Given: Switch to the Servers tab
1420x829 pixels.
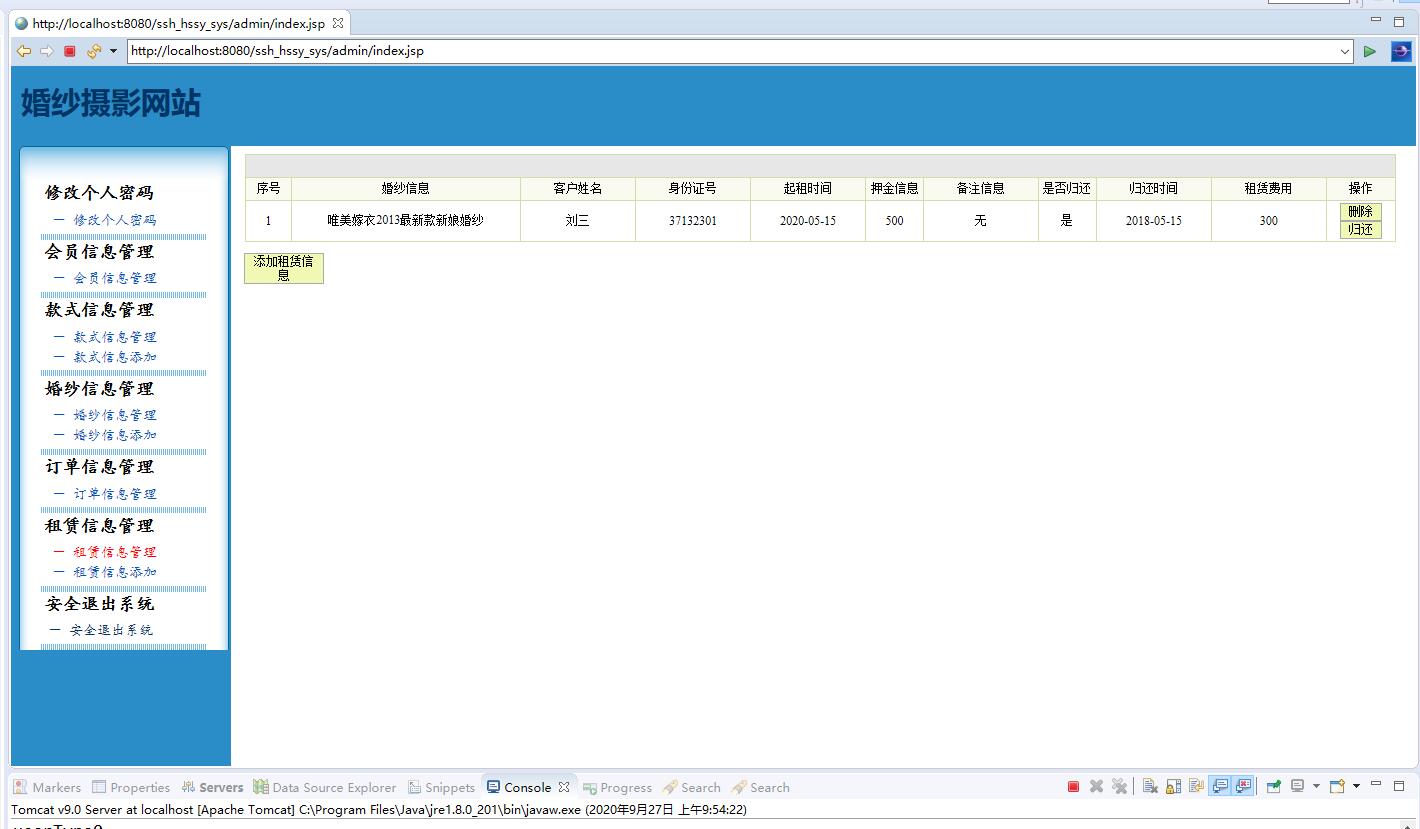Looking at the screenshot, I should (x=212, y=787).
